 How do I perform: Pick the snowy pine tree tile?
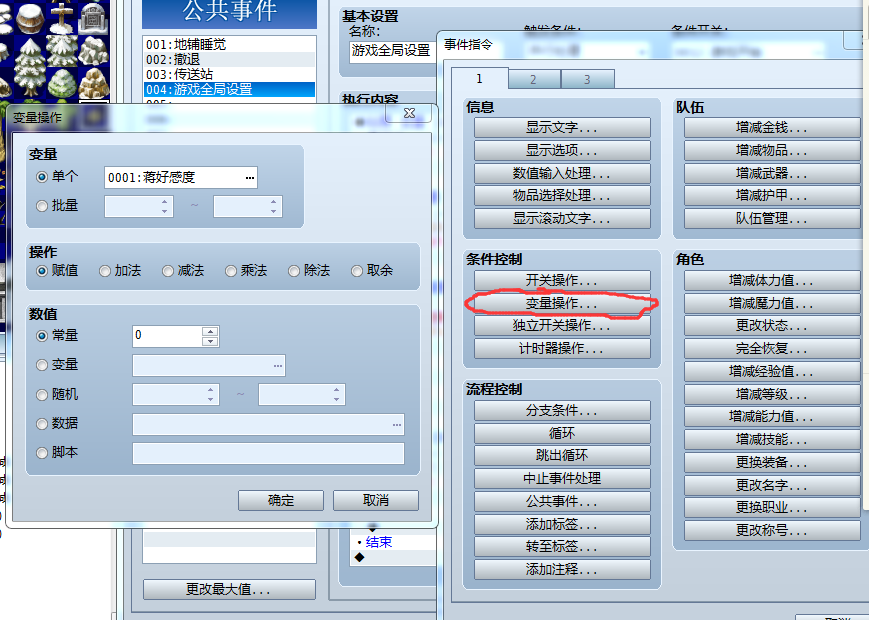coord(30,66)
